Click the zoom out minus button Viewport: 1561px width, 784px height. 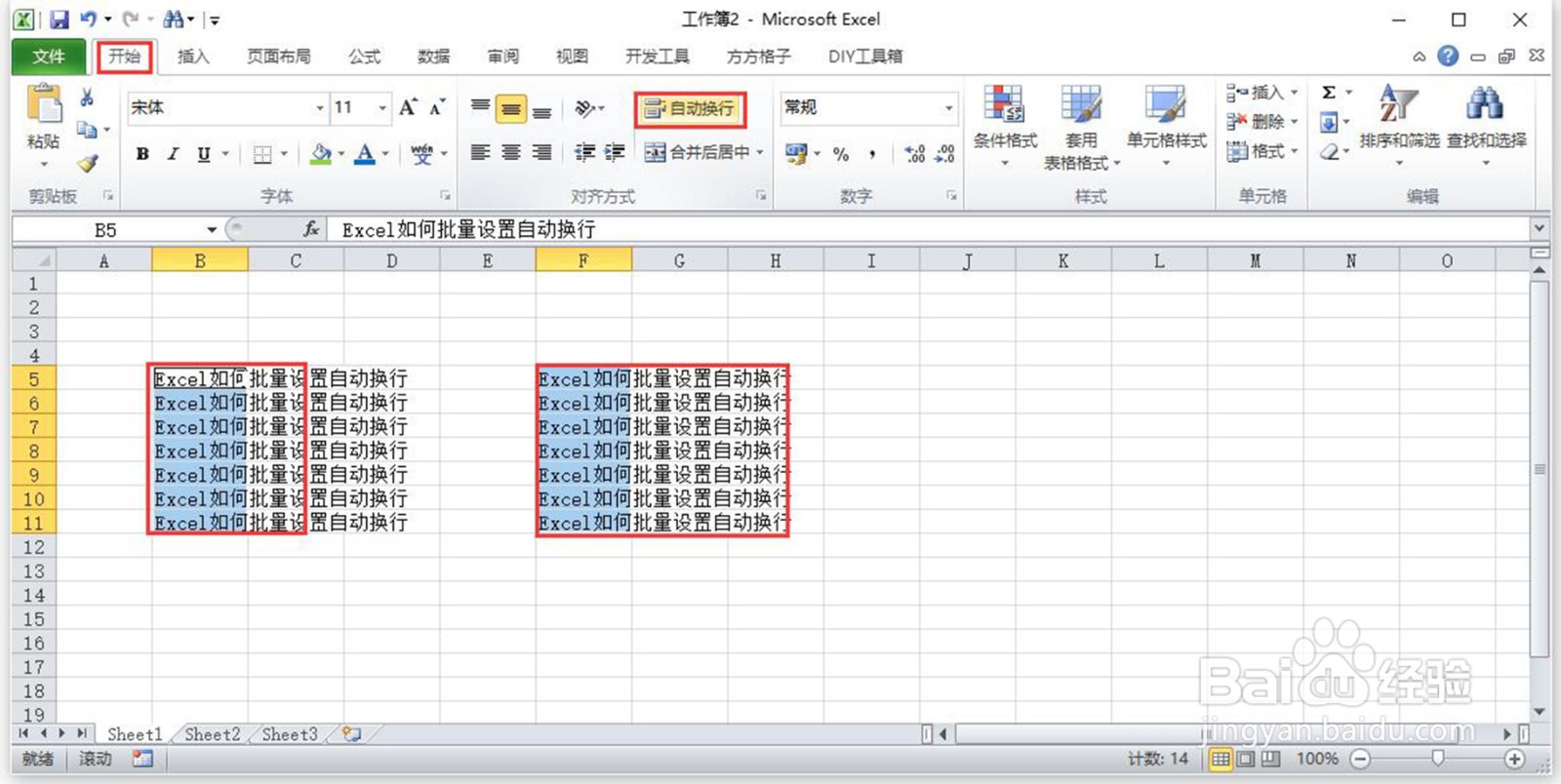[x=1361, y=759]
